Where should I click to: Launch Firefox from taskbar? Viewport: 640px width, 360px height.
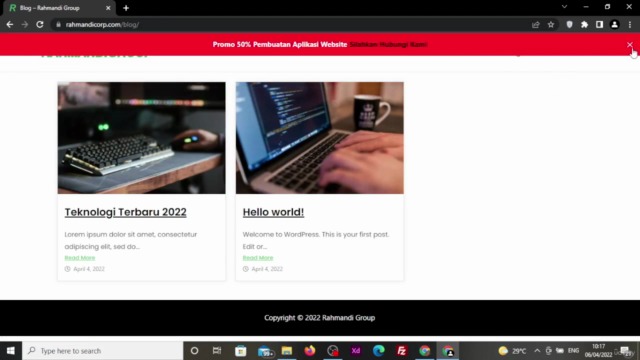tap(310, 351)
